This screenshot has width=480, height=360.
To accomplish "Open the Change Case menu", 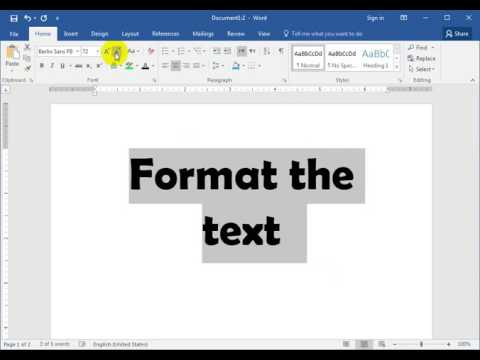I will coord(133,51).
